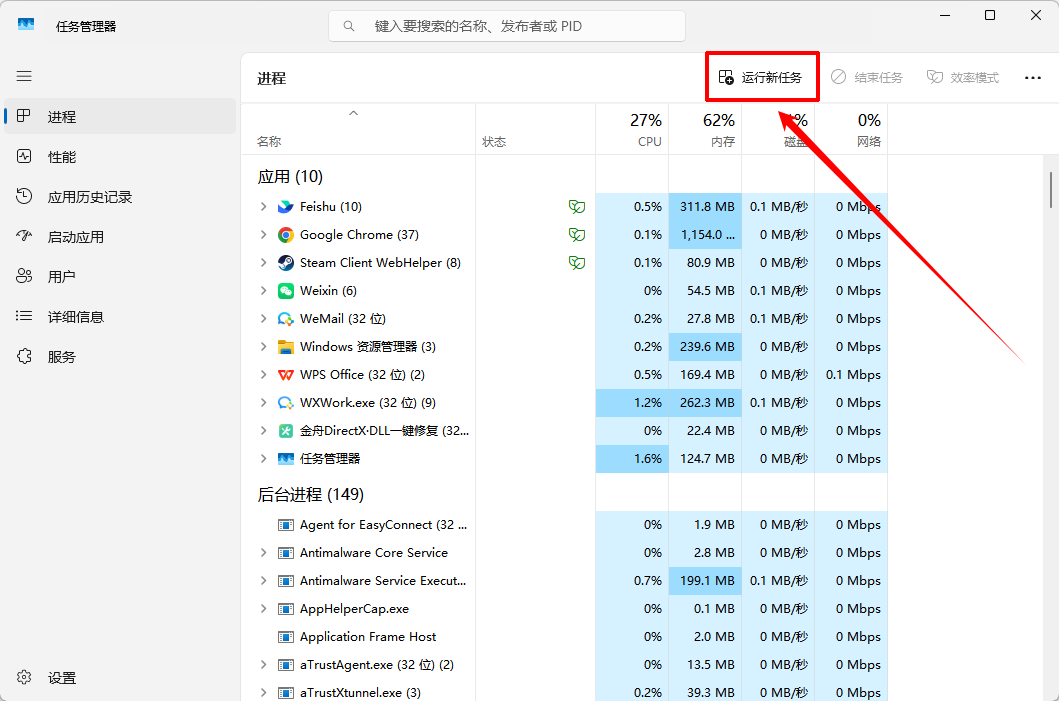Click the 1,154.0 memory value for Chrome
Image resolution: width=1059 pixels, height=701 pixels.
[707, 235]
